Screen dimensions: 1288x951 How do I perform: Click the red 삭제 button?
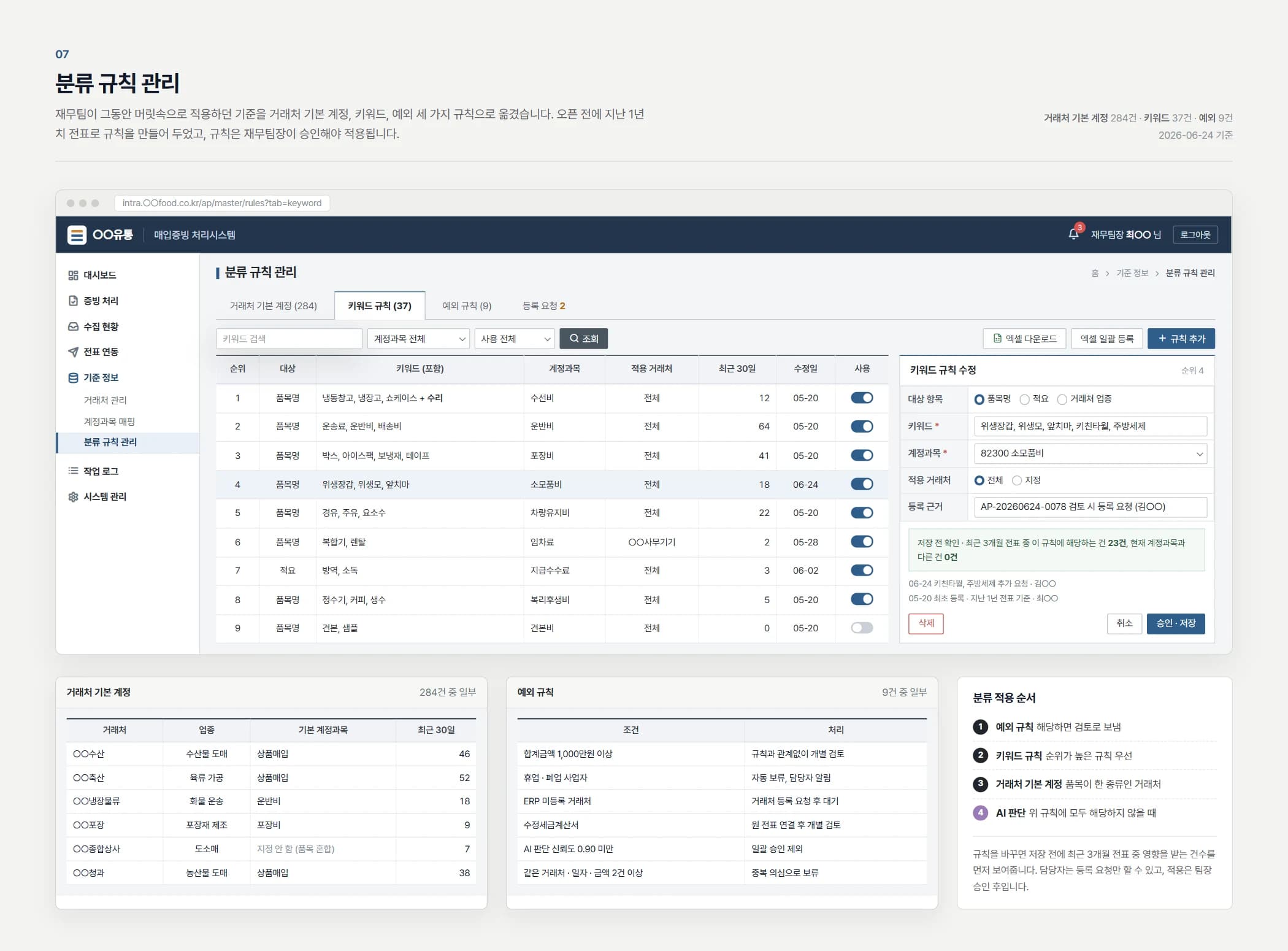pos(926,623)
